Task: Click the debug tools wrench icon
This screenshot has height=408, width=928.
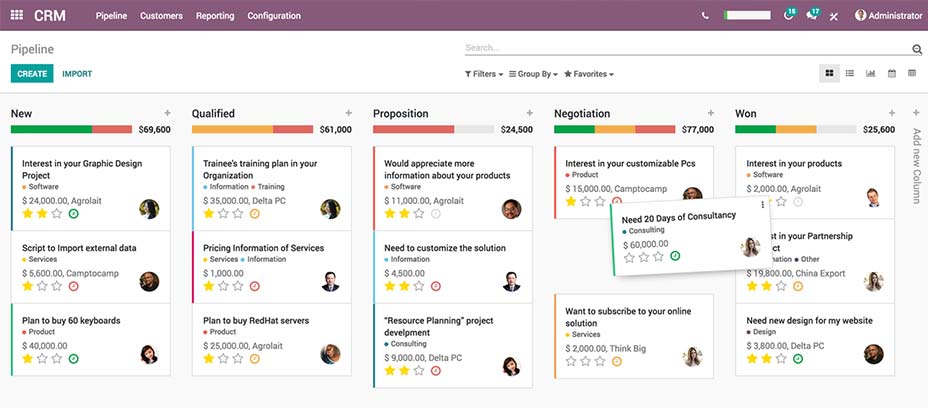Action: tap(834, 16)
